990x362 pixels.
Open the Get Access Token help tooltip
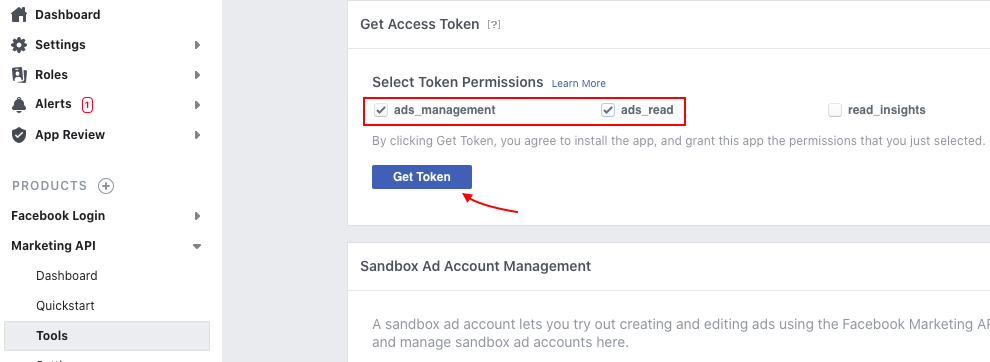494,25
